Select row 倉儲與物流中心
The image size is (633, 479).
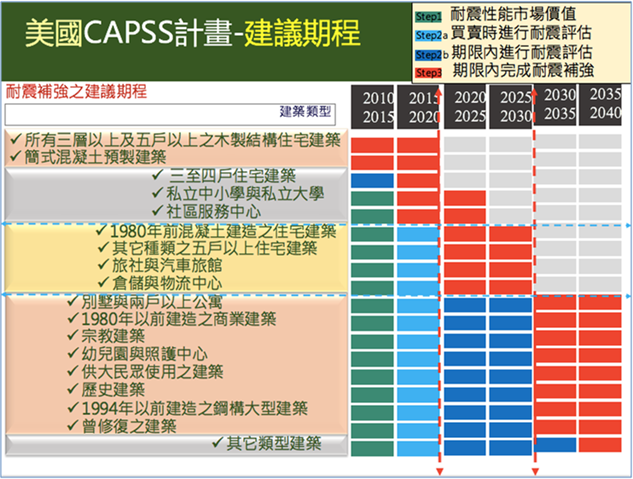click(x=160, y=283)
